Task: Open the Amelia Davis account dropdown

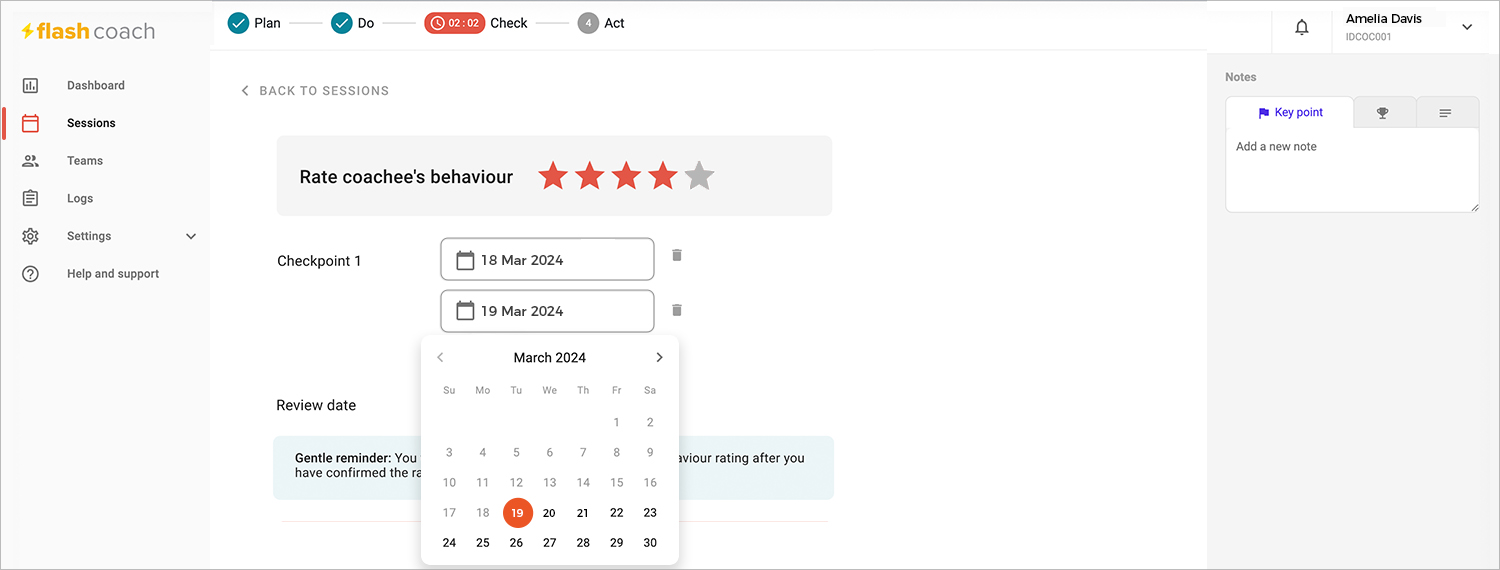Action: (1467, 27)
